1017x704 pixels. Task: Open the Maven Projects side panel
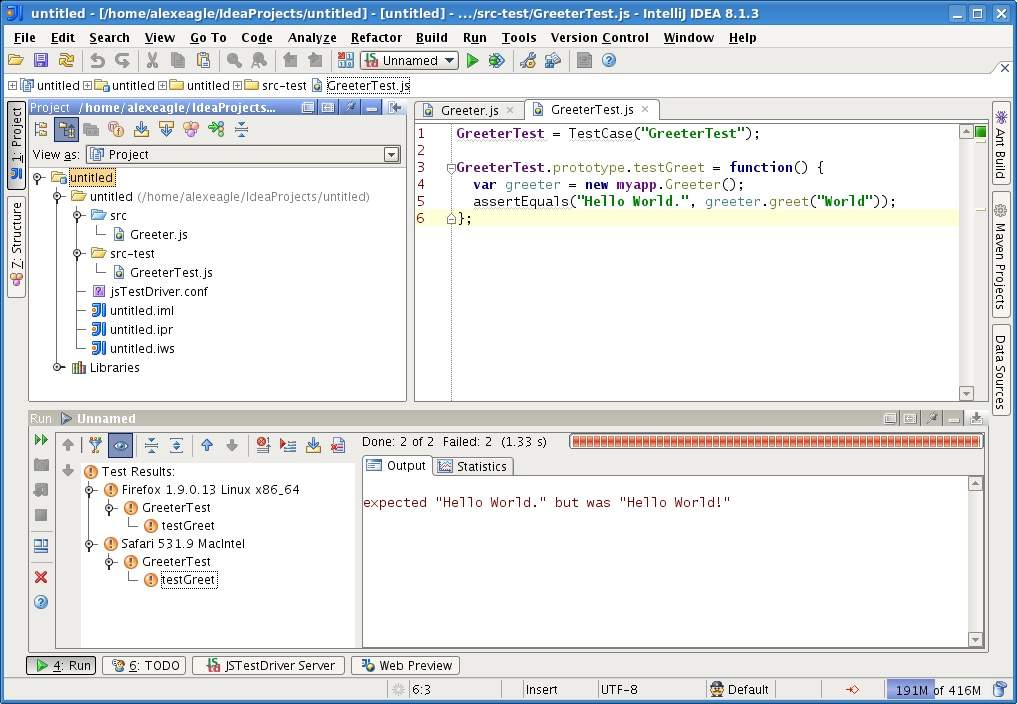(x=1000, y=256)
